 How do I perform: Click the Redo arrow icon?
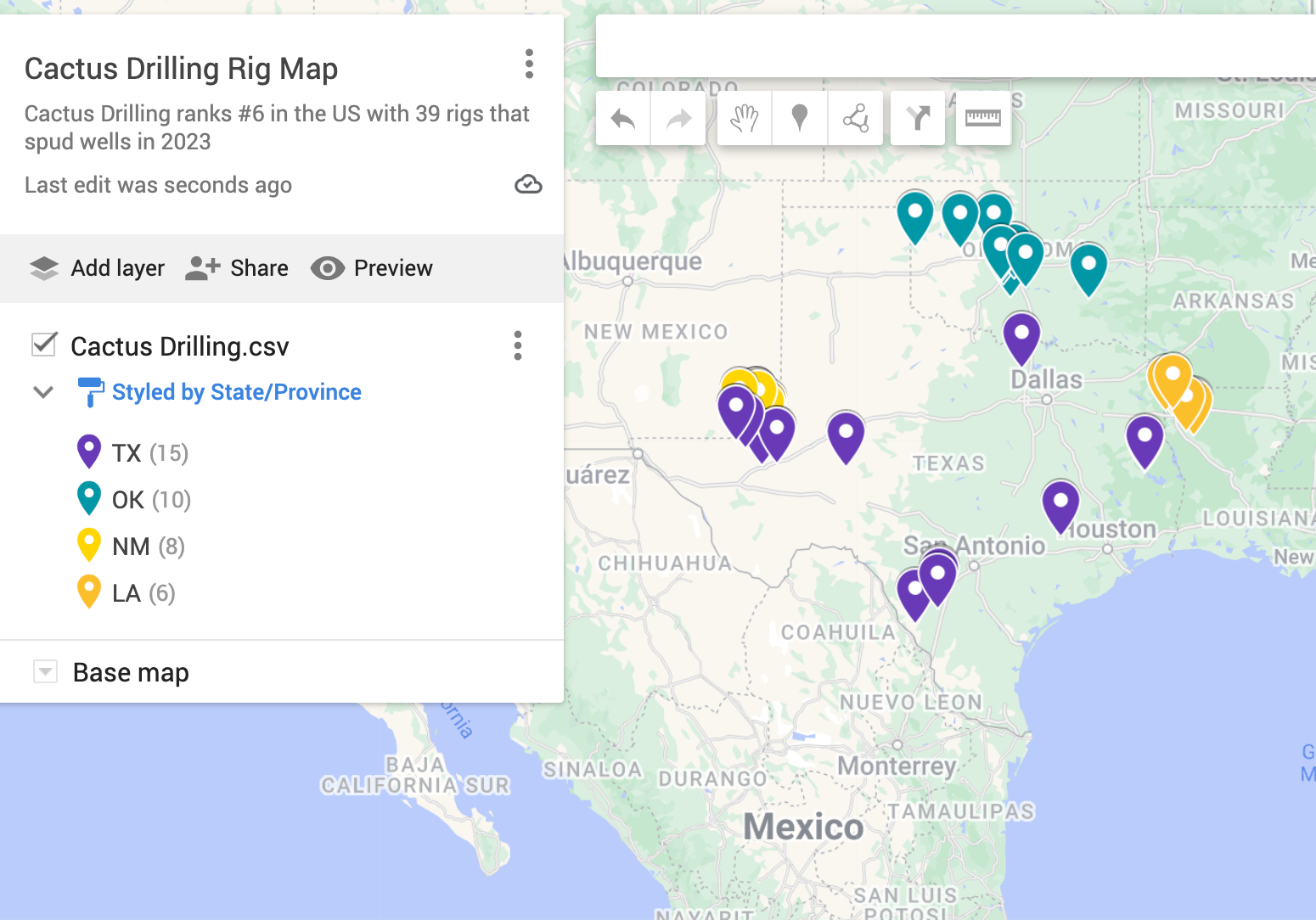point(678,118)
